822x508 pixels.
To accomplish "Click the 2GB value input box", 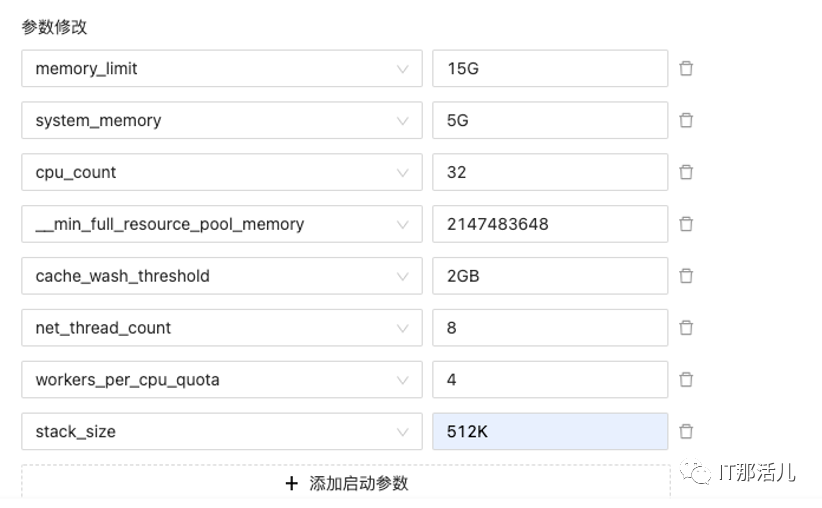I will [x=549, y=276].
